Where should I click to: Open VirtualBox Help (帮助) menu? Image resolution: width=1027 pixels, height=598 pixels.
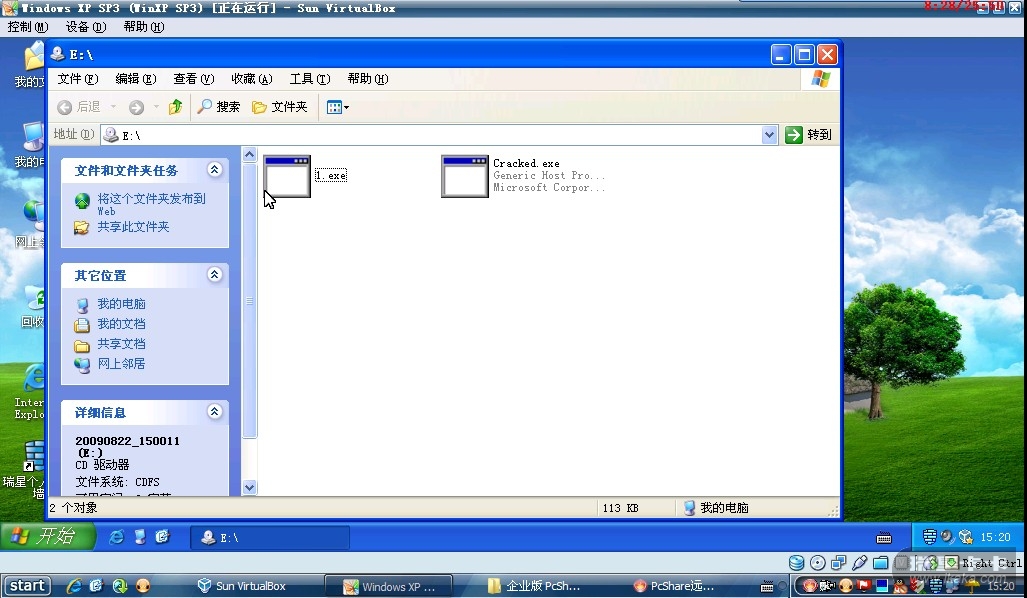(x=143, y=27)
